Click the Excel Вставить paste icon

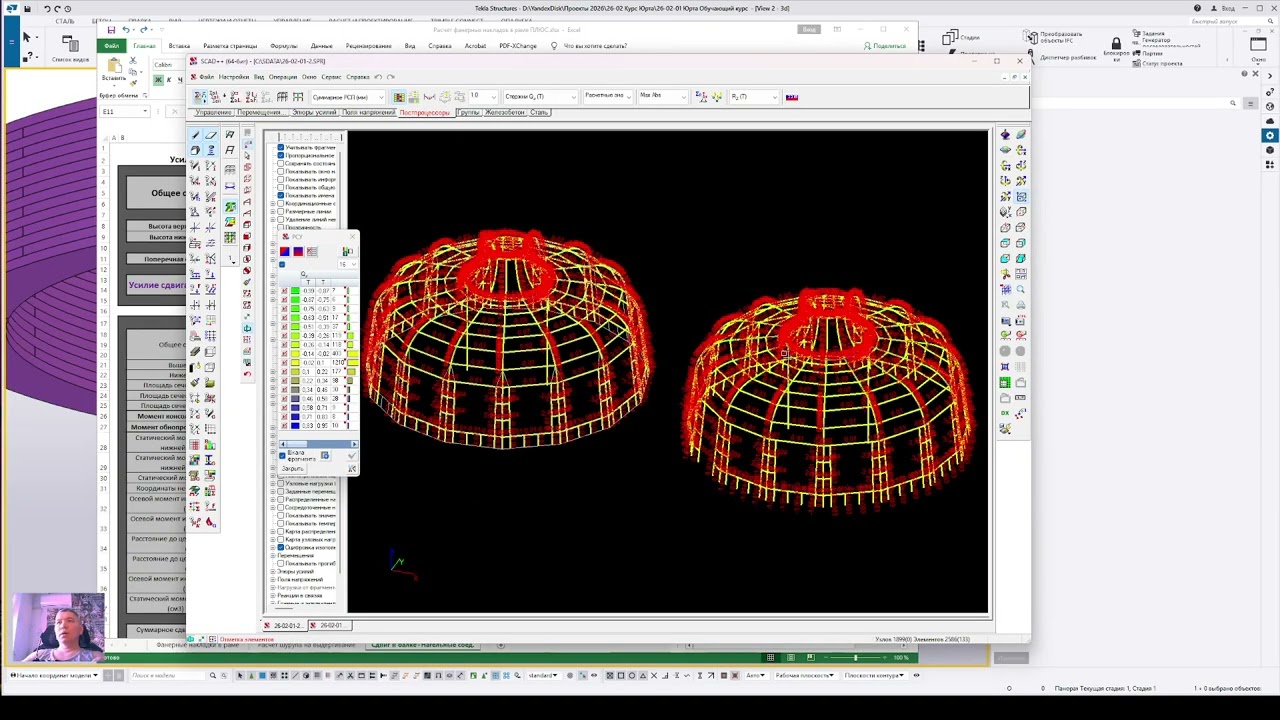[x=114, y=66]
